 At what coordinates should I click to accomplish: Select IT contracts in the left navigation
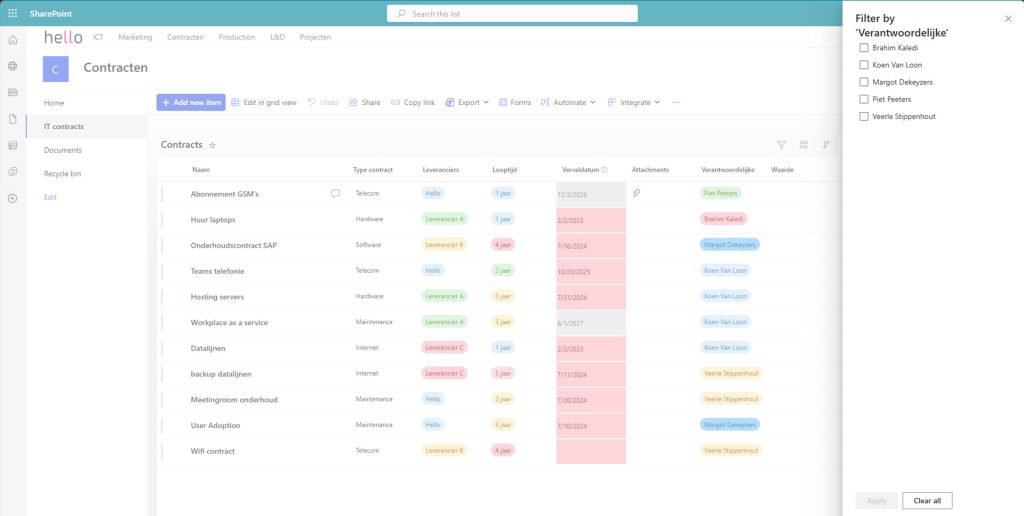[x=87, y=127]
